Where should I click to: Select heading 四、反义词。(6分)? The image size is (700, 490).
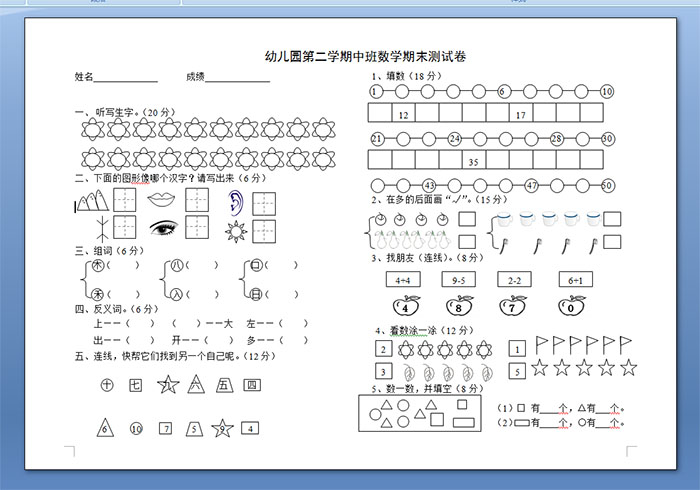117,309
